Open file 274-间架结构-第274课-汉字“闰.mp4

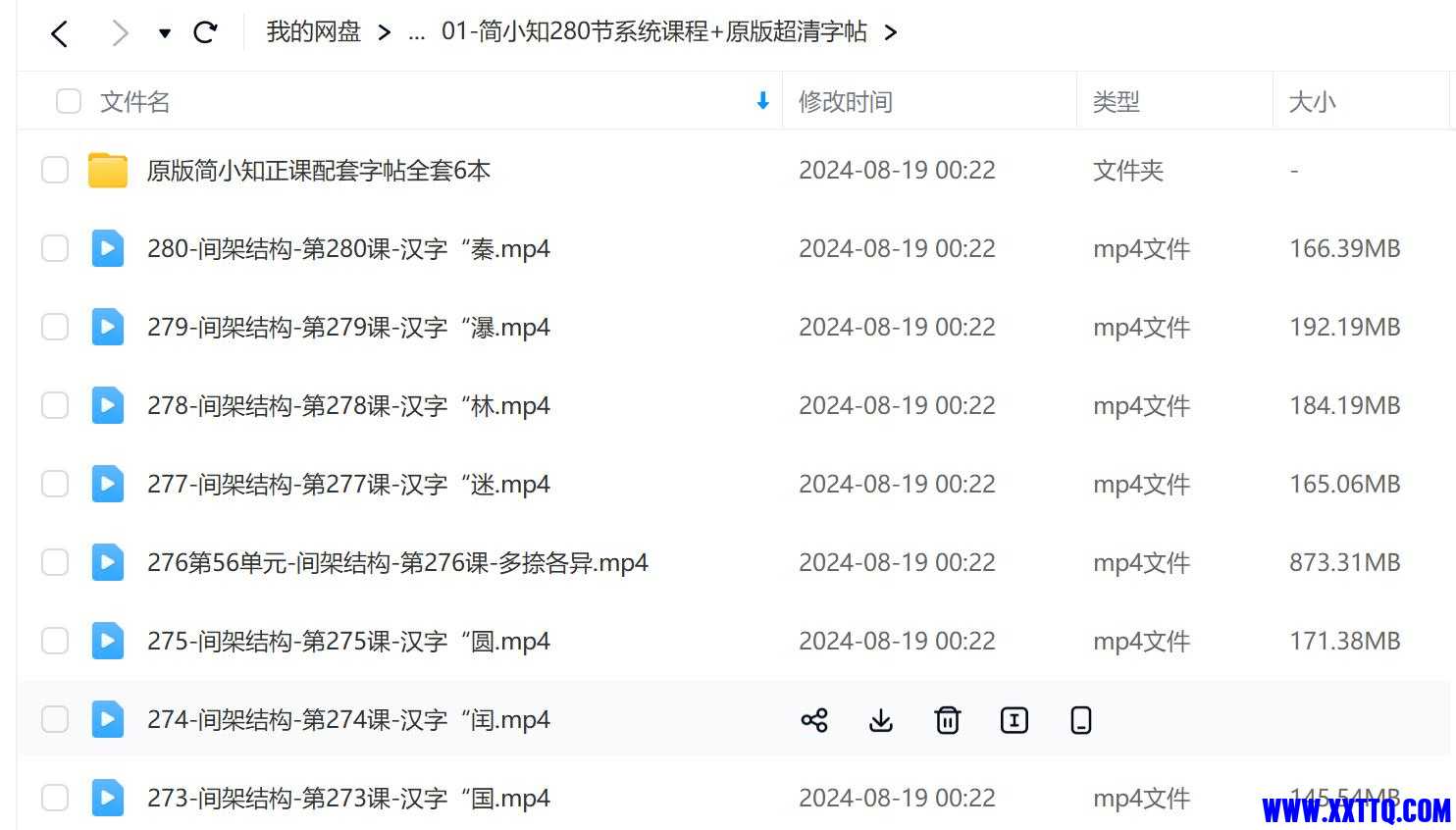[348, 720]
